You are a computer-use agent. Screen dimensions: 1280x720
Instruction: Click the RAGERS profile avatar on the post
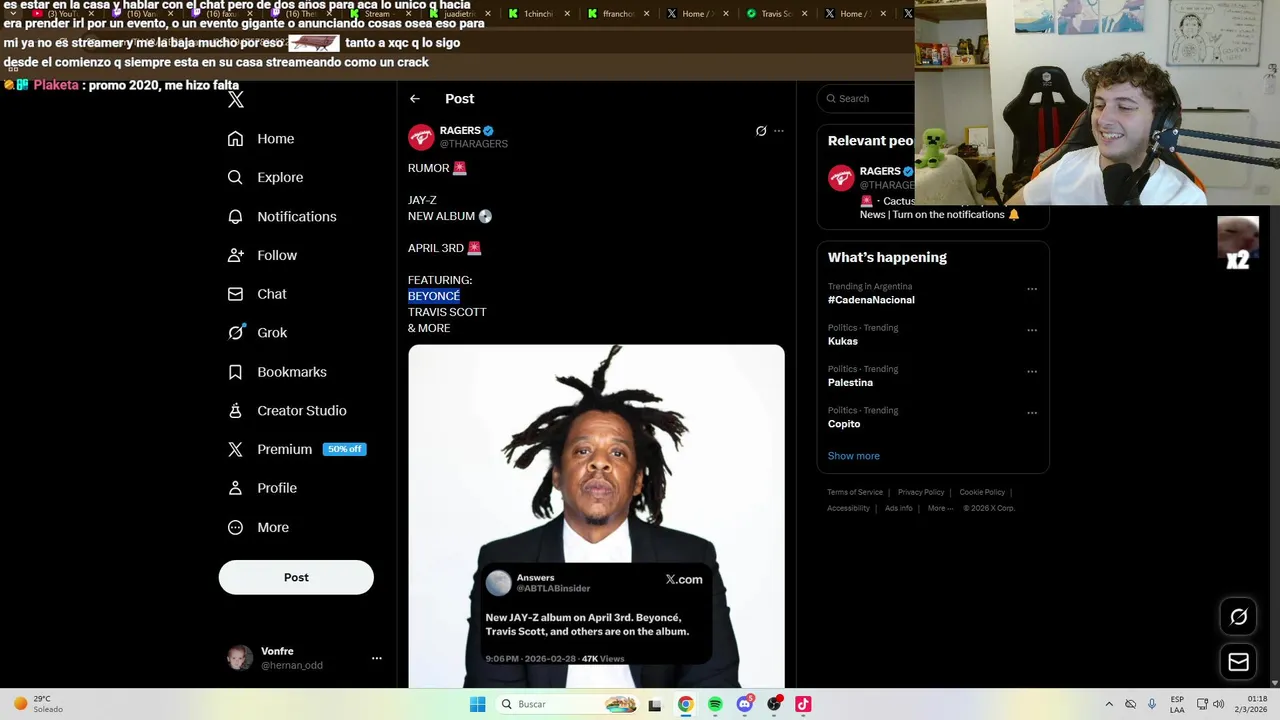[x=421, y=137]
